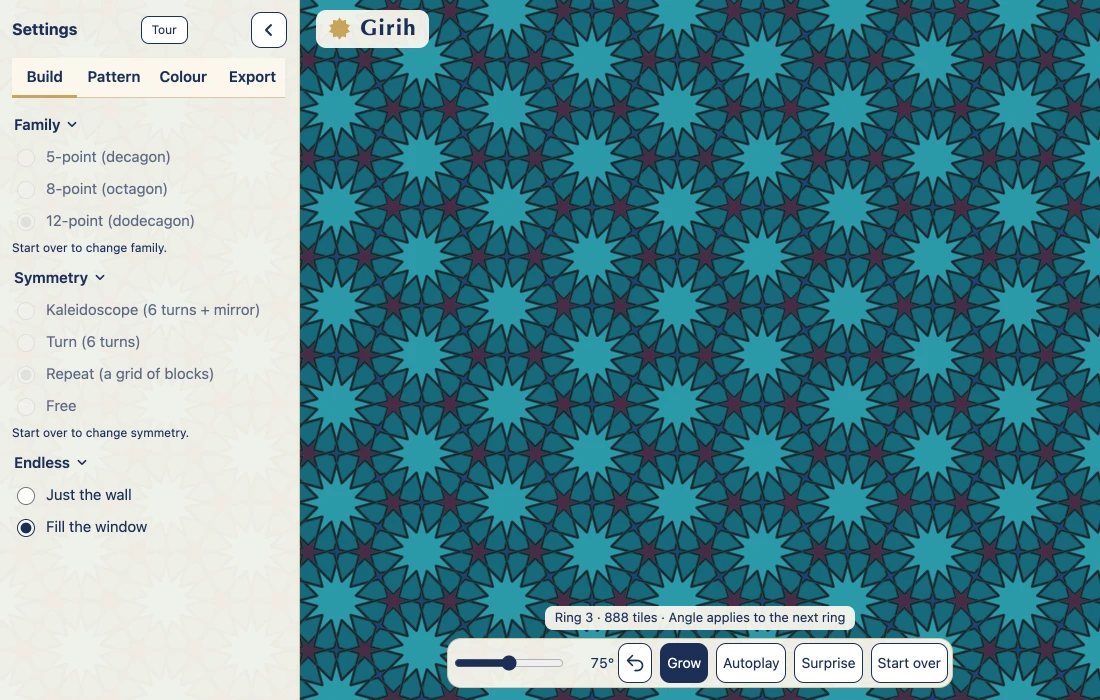Click the Ring 3 · 888 tiles status label
Viewport: 1100px width, 700px height.
(699, 618)
